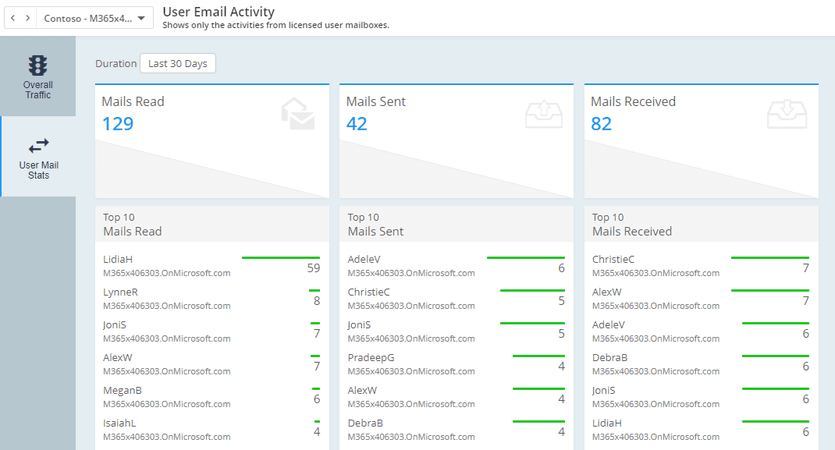Click the swap arrows icon
Image resolution: width=835 pixels, height=450 pixels.
coord(38,145)
